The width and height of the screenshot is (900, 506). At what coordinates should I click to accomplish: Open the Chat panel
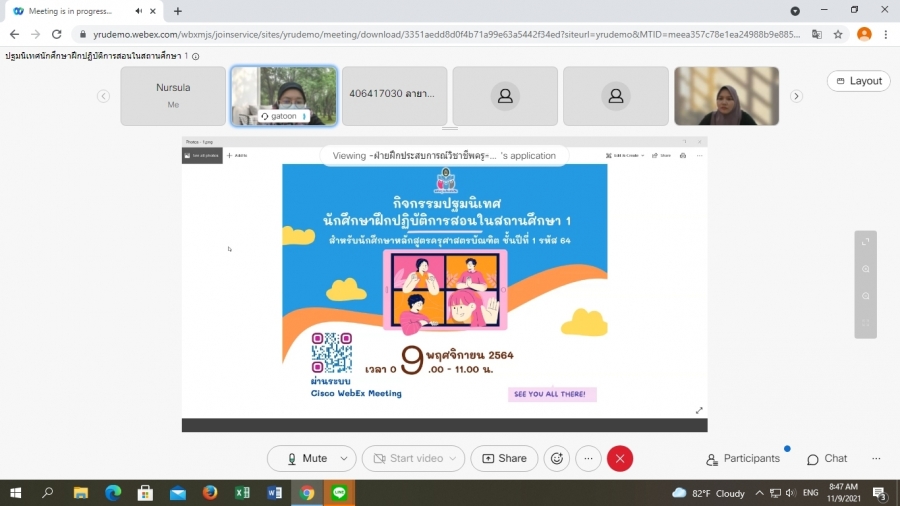tap(827, 458)
